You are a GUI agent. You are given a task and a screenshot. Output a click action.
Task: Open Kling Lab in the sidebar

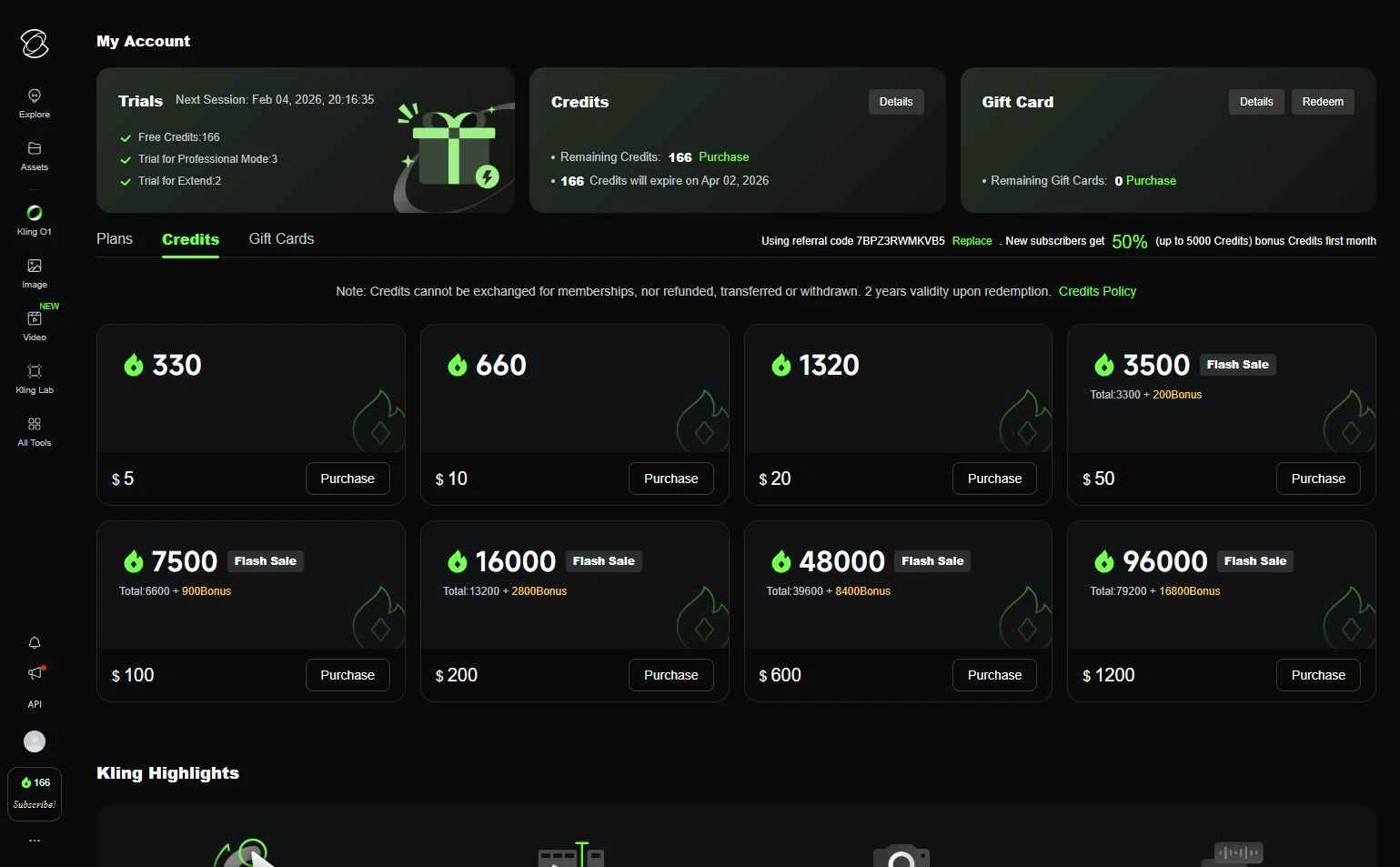(35, 378)
